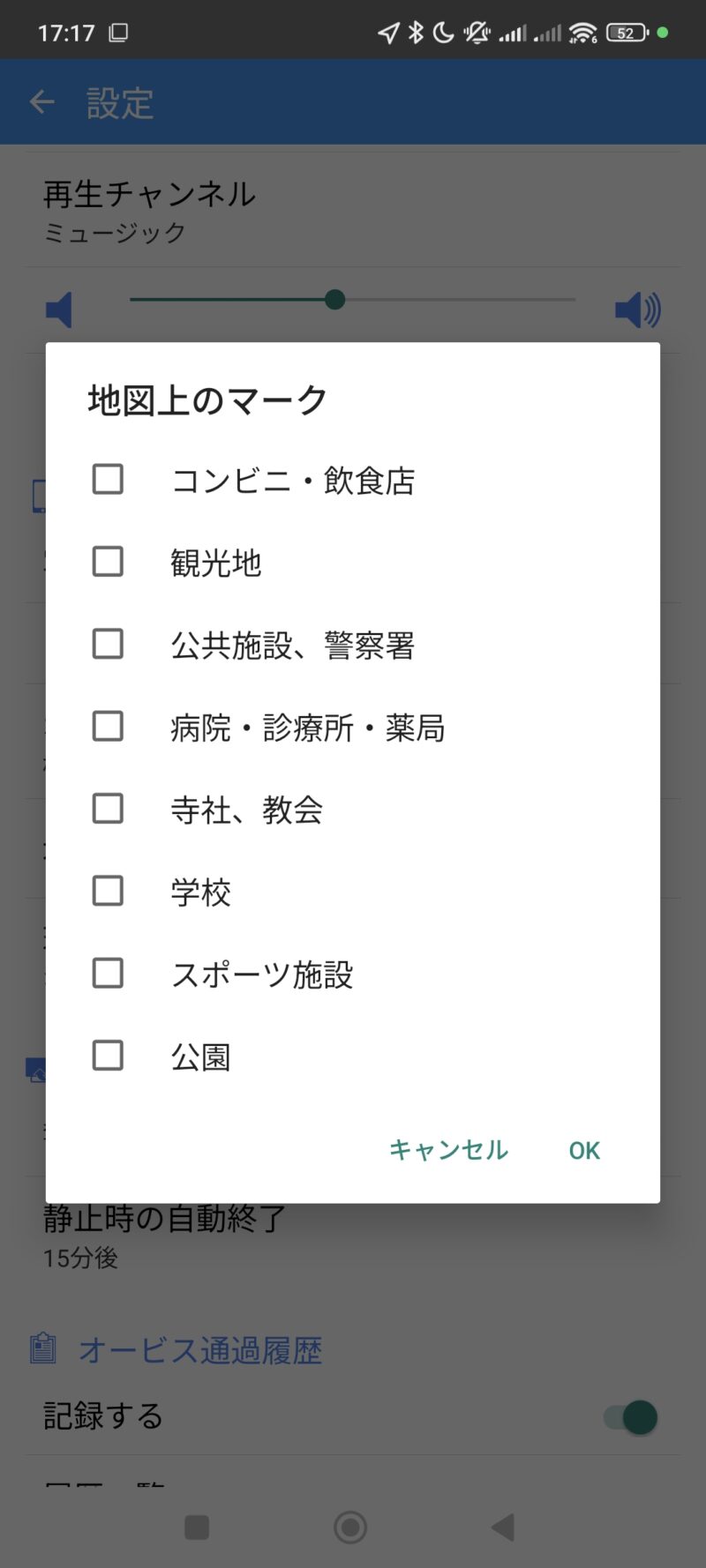Tap the back arrow in settings header
Screen dimensions: 706x1568
pos(42,102)
